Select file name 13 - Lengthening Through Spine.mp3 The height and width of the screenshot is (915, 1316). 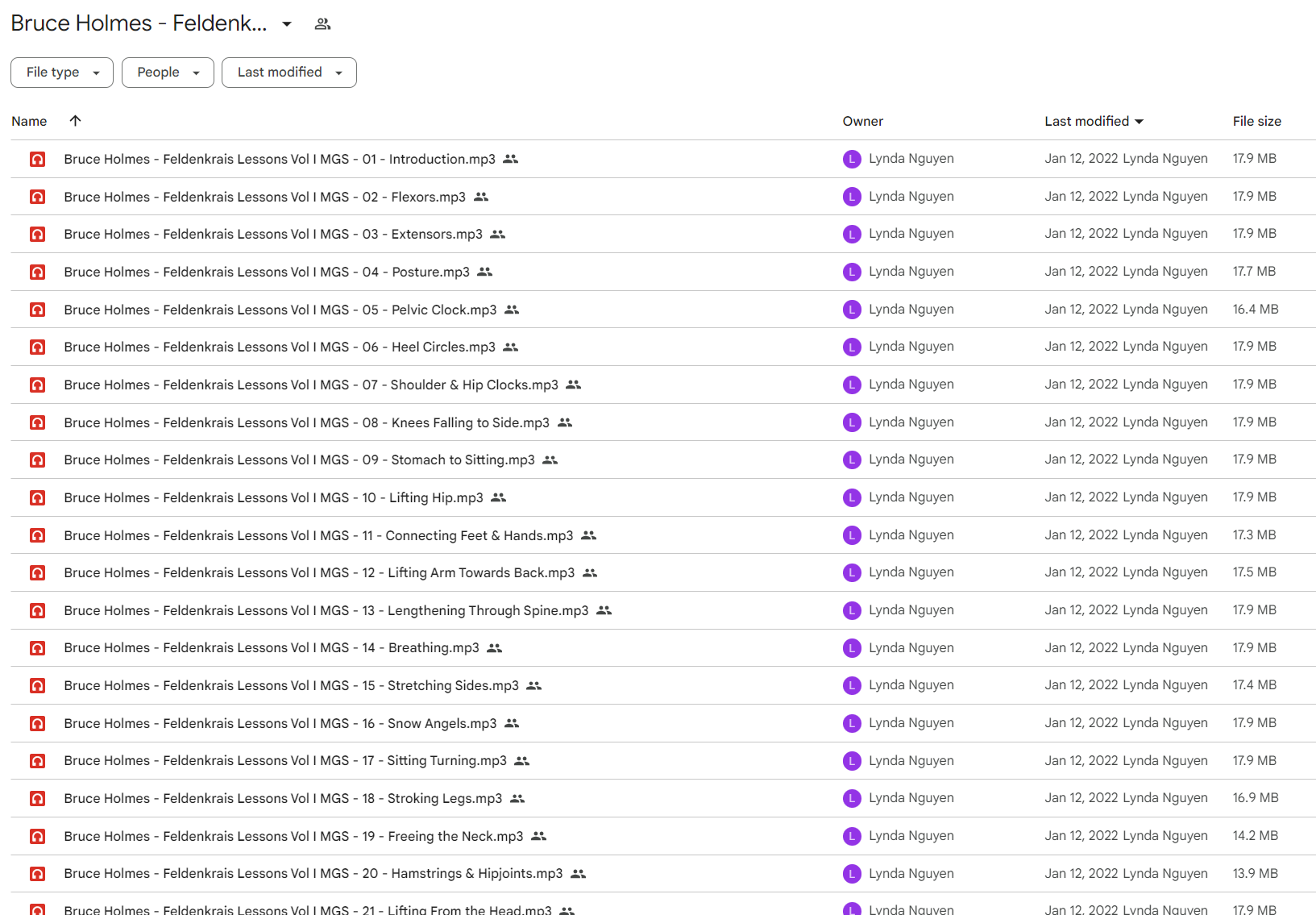pyautogui.click(x=326, y=610)
